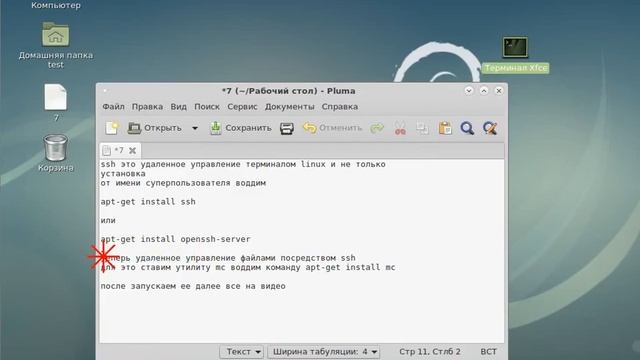Click the New document icon in the toolbar
The height and width of the screenshot is (360, 640).
tap(111, 128)
